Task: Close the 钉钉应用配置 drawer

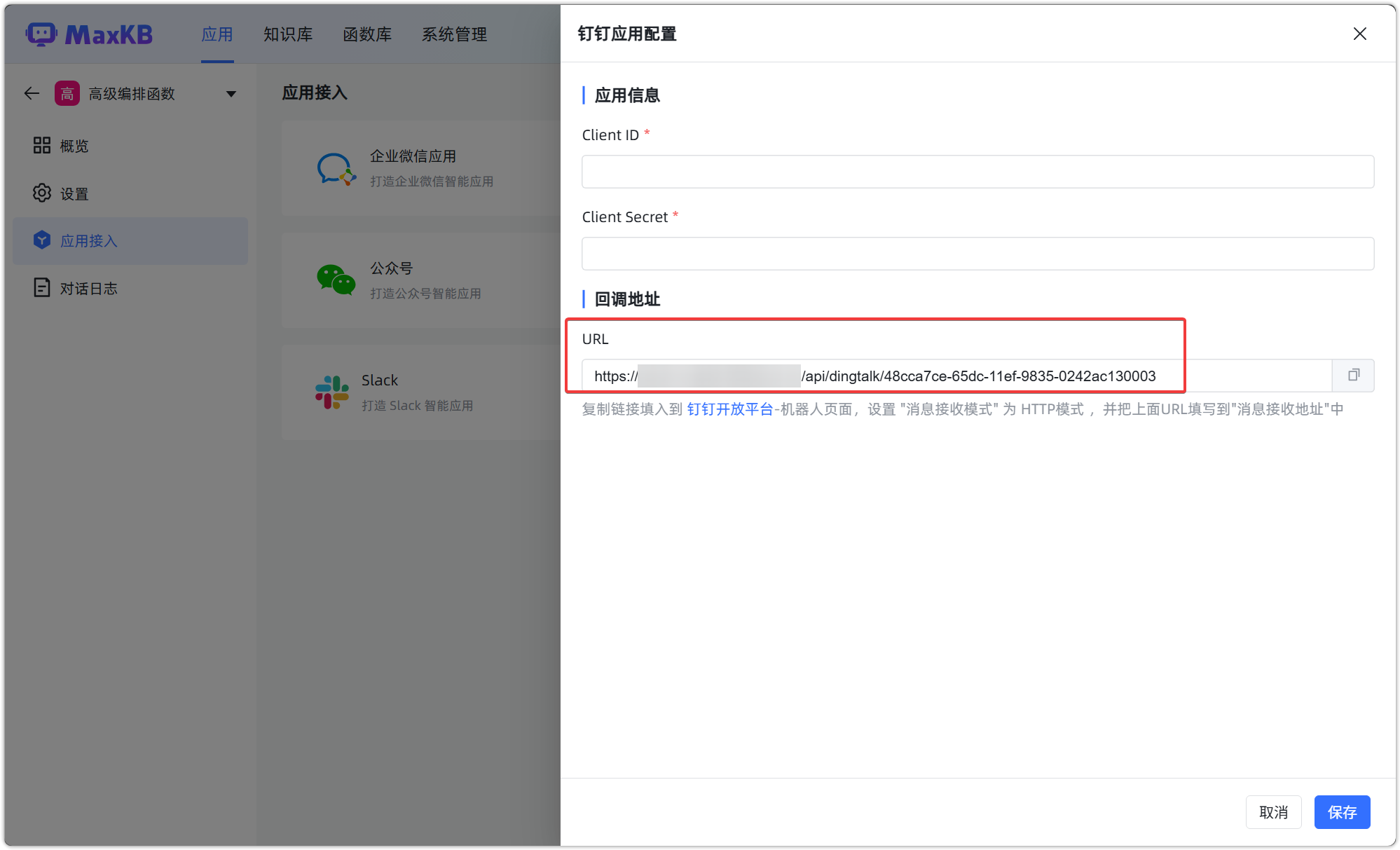Action: (x=1359, y=34)
